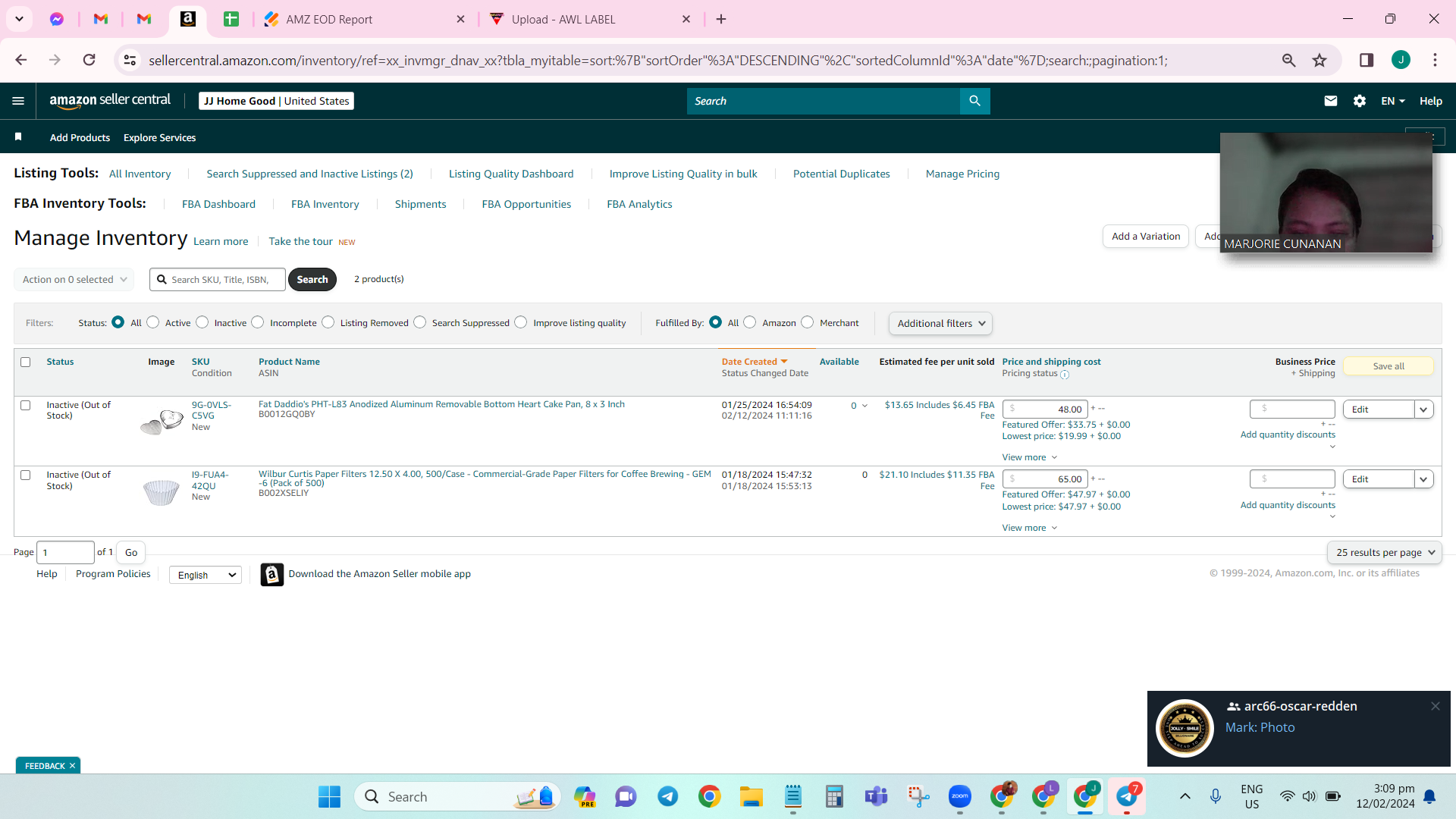
Task: Open Snipping Tool from the taskbar
Action: [x=918, y=796]
